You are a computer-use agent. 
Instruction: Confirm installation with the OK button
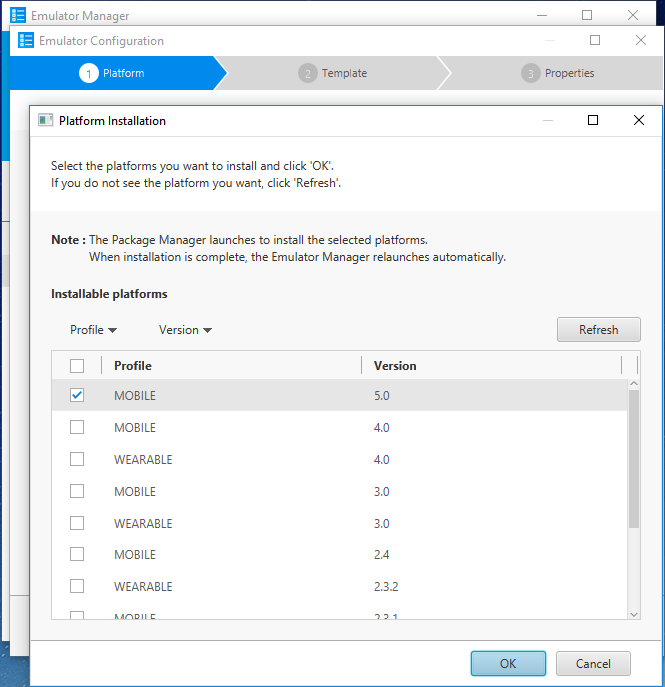pos(508,663)
